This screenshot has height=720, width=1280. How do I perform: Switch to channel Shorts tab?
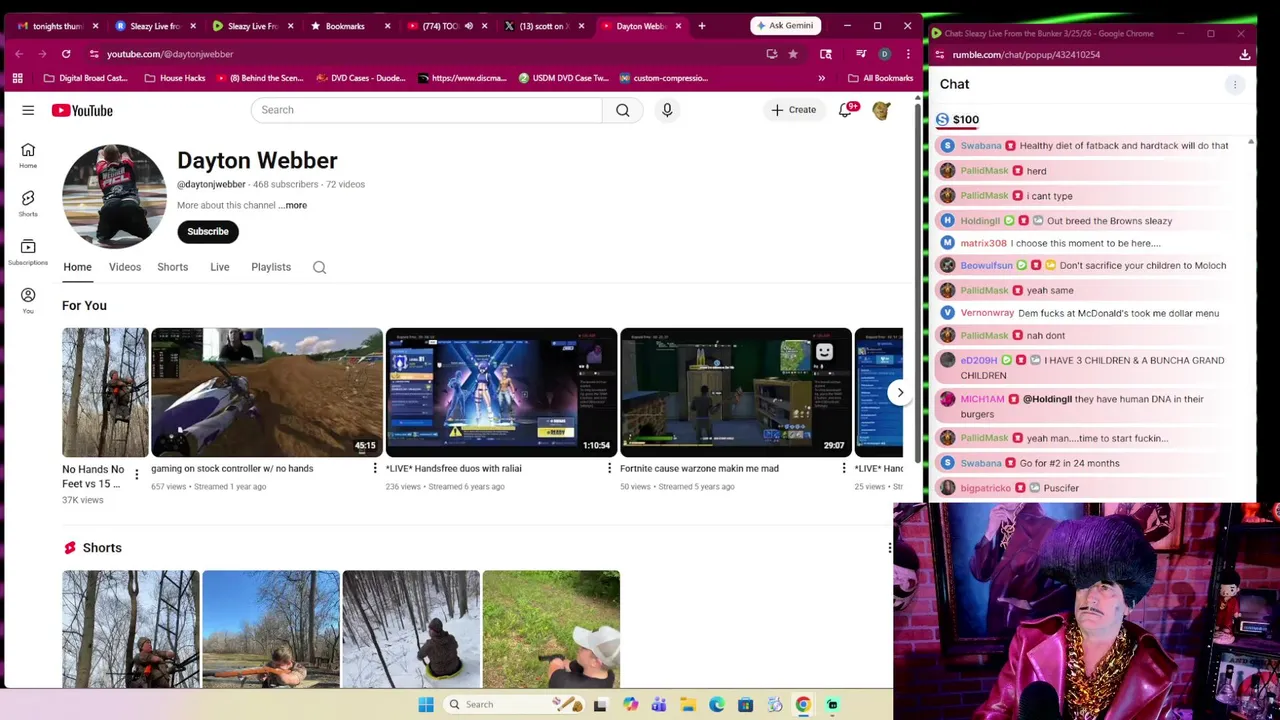click(x=172, y=267)
